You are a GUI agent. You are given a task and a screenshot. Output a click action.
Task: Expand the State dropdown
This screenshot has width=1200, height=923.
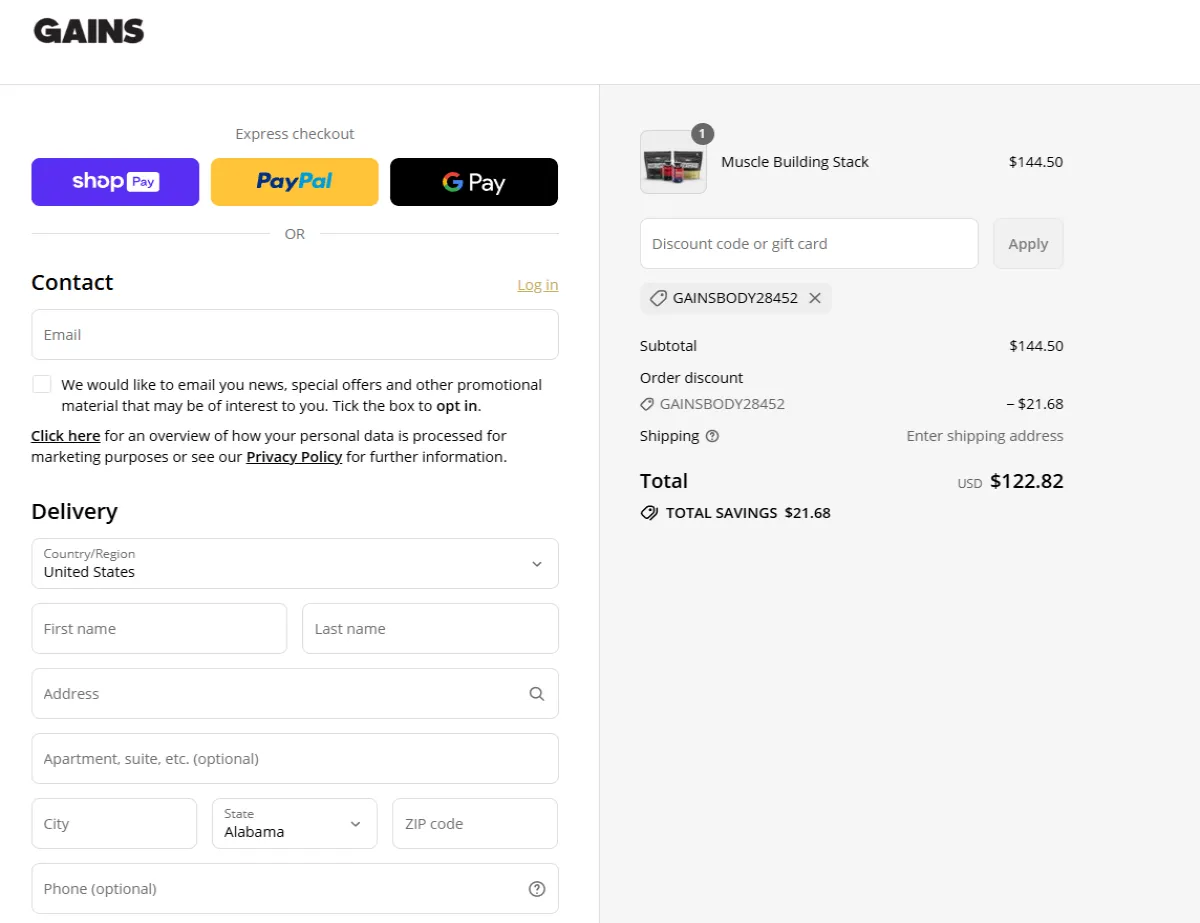tap(294, 824)
